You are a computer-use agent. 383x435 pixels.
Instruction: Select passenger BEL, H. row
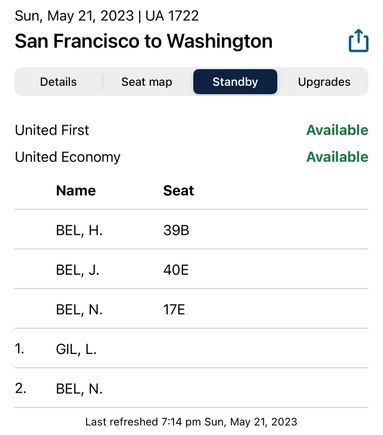[x=191, y=230]
